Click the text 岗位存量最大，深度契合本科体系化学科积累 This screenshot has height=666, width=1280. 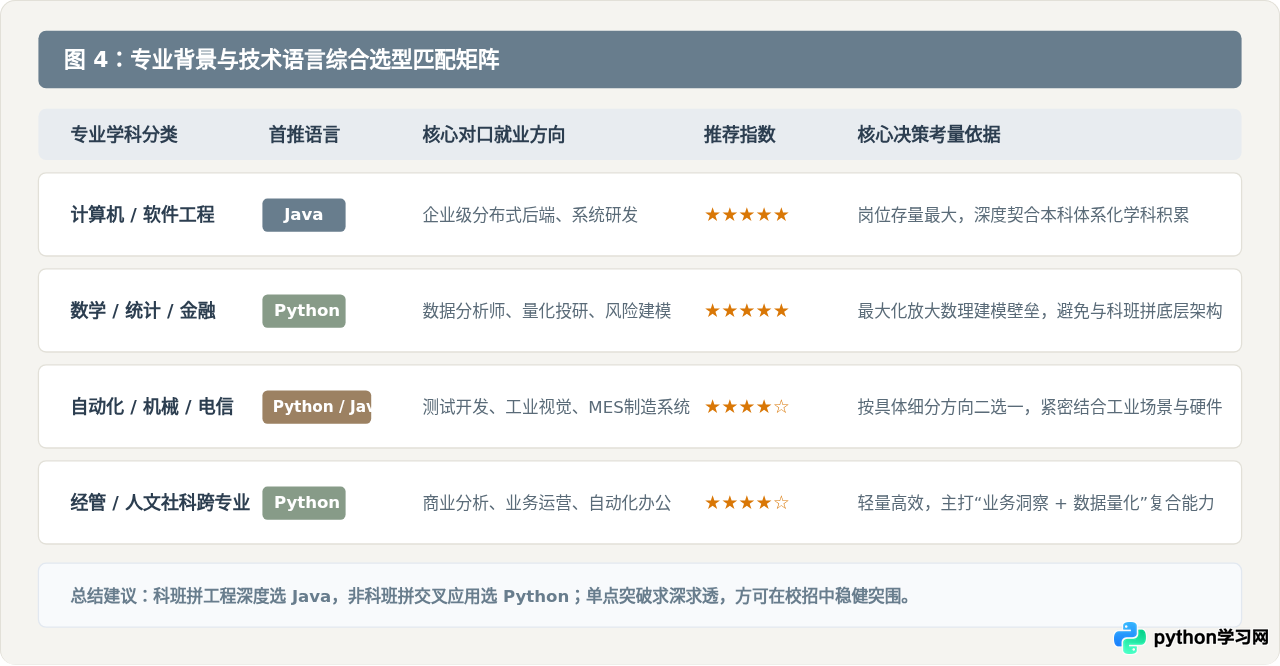(1023, 215)
